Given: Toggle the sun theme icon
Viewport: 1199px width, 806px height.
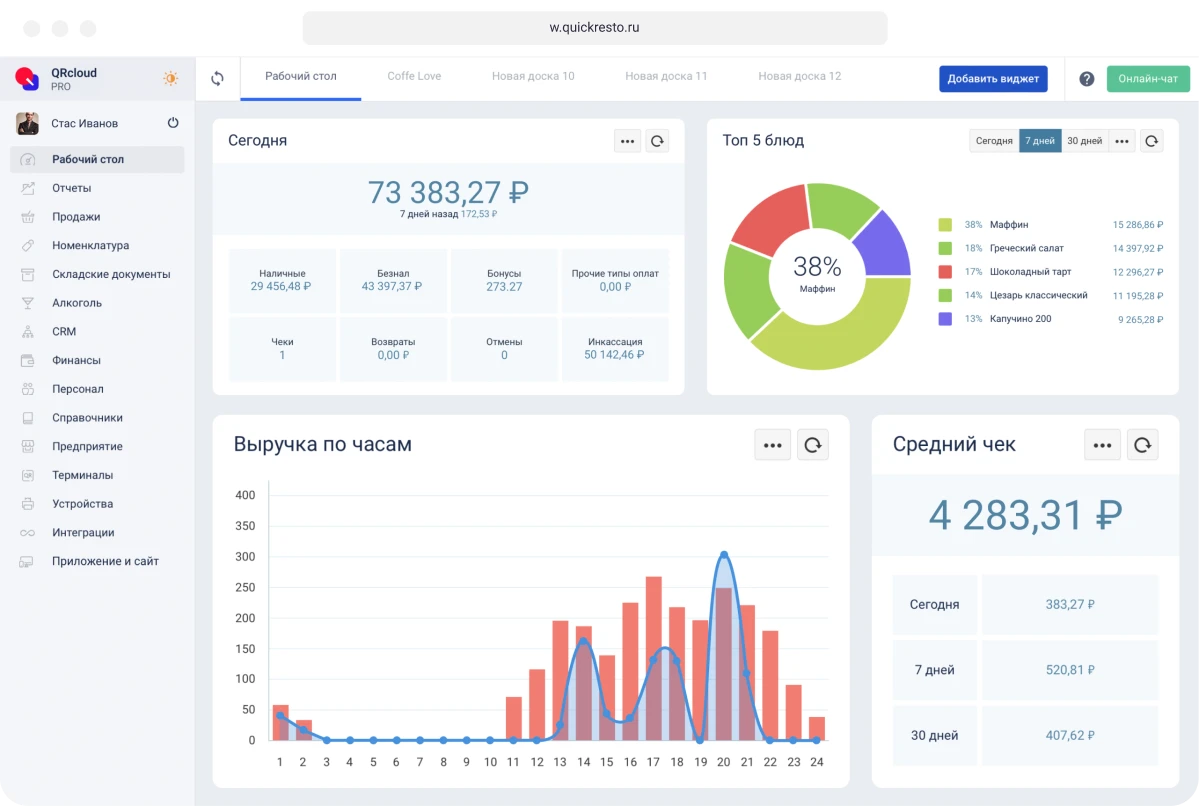Looking at the screenshot, I should tap(171, 79).
